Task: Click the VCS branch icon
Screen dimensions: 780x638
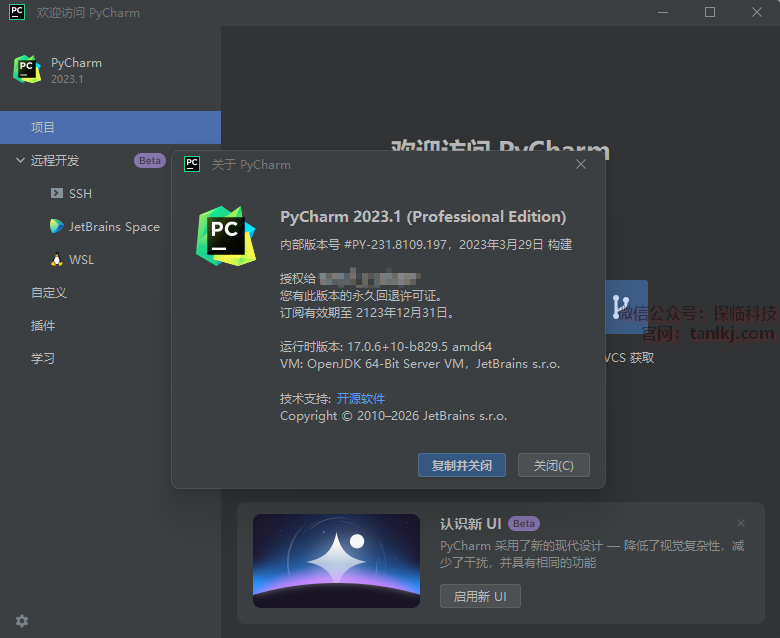Action: pos(624,306)
